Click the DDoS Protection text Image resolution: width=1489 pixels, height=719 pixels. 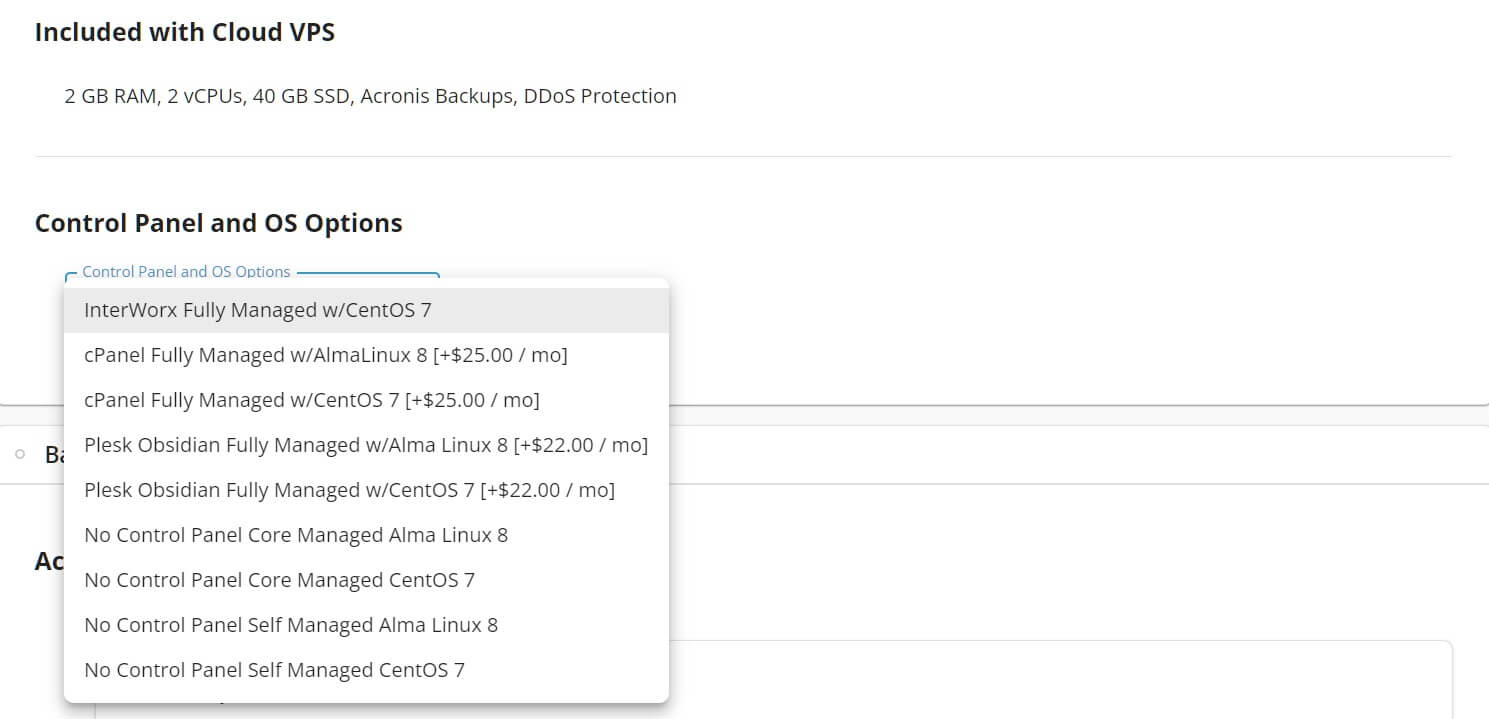(600, 96)
